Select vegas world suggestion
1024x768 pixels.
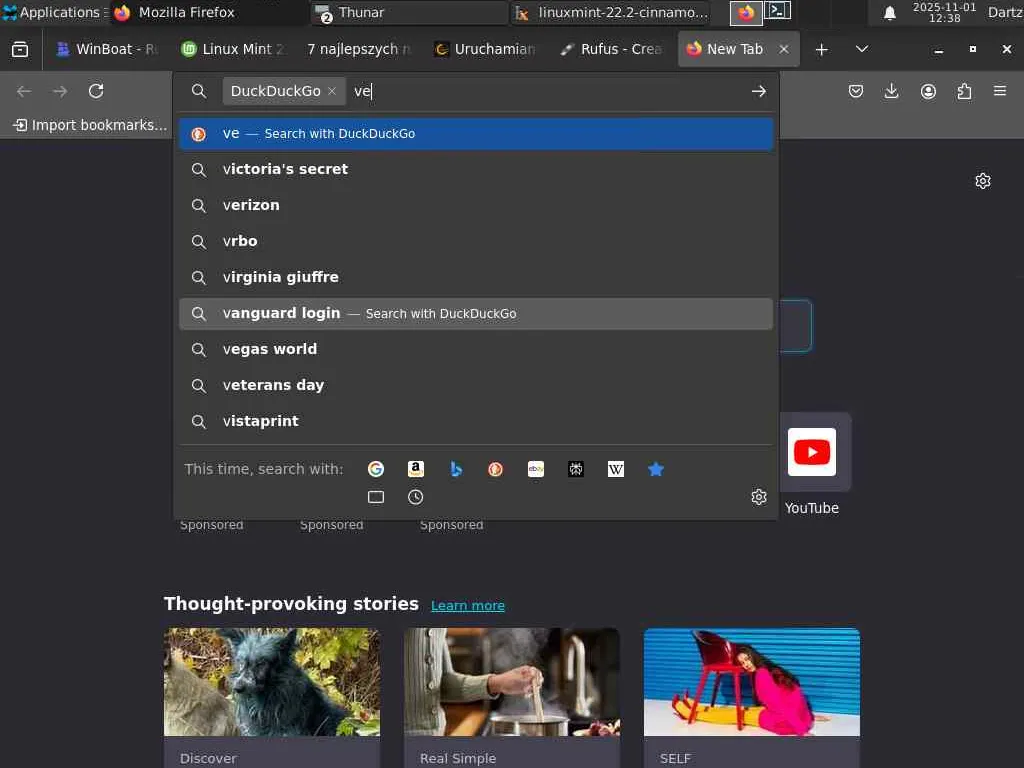click(476, 349)
